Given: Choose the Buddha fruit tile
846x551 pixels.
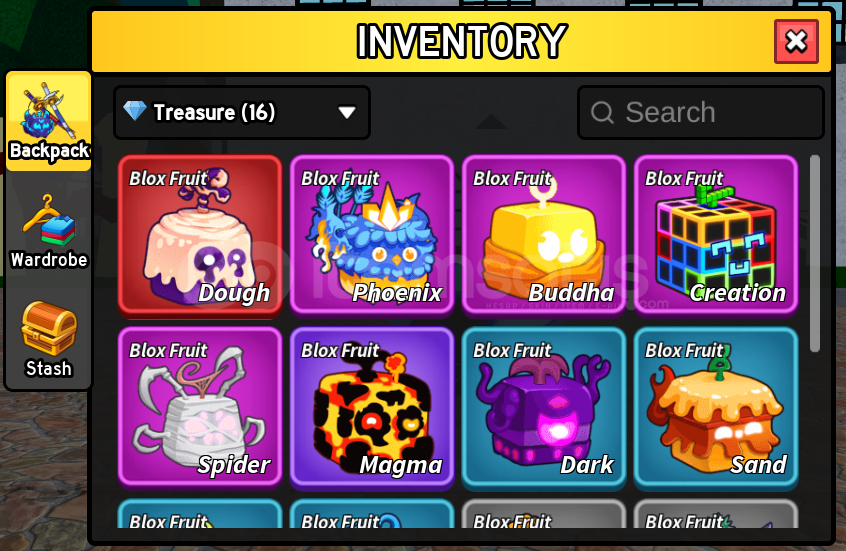Looking at the screenshot, I should coord(544,235).
